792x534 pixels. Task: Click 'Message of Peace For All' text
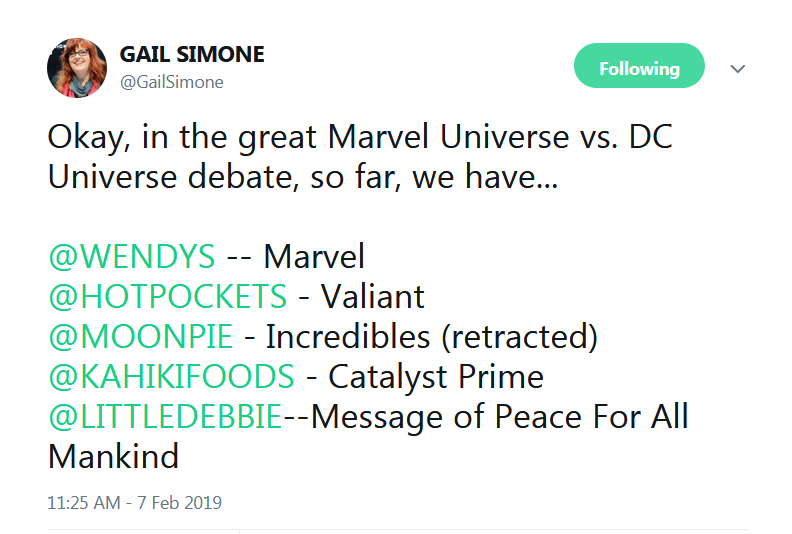(x=500, y=417)
